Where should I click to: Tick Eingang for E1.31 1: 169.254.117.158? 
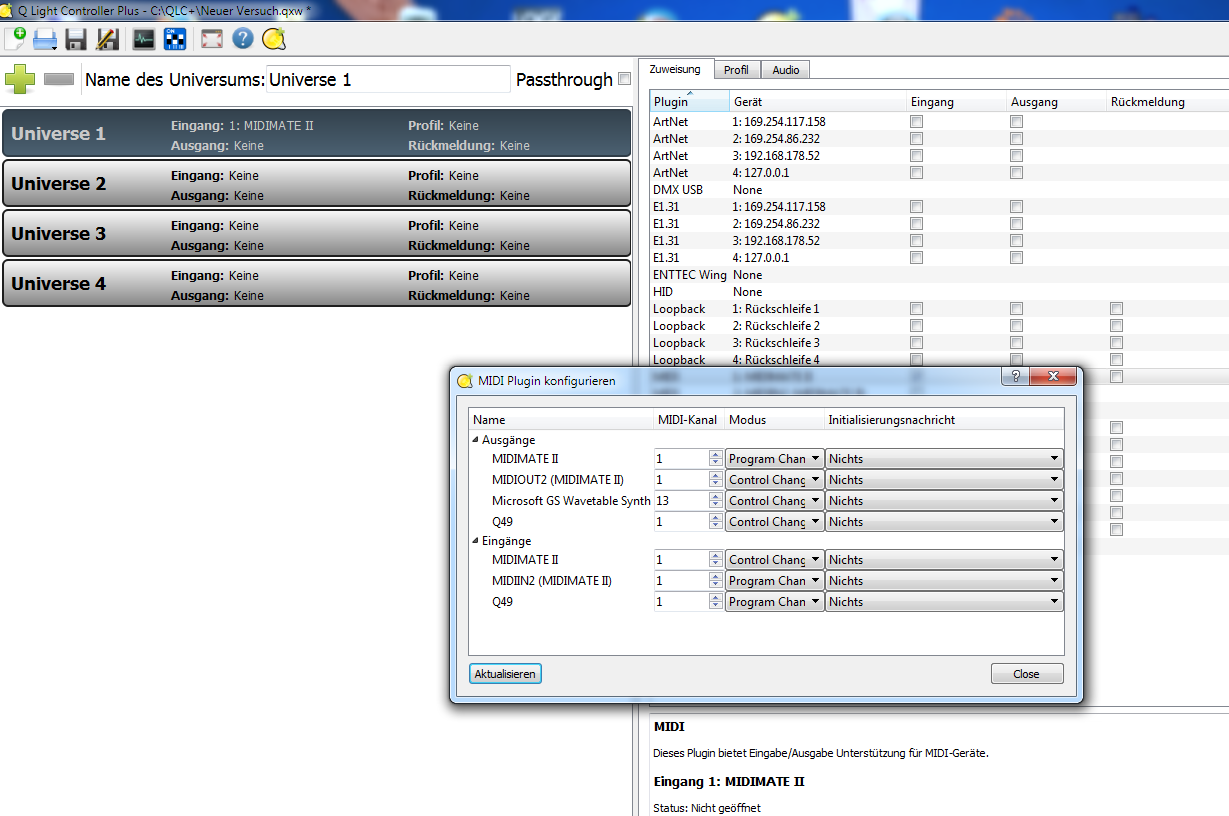click(916, 207)
